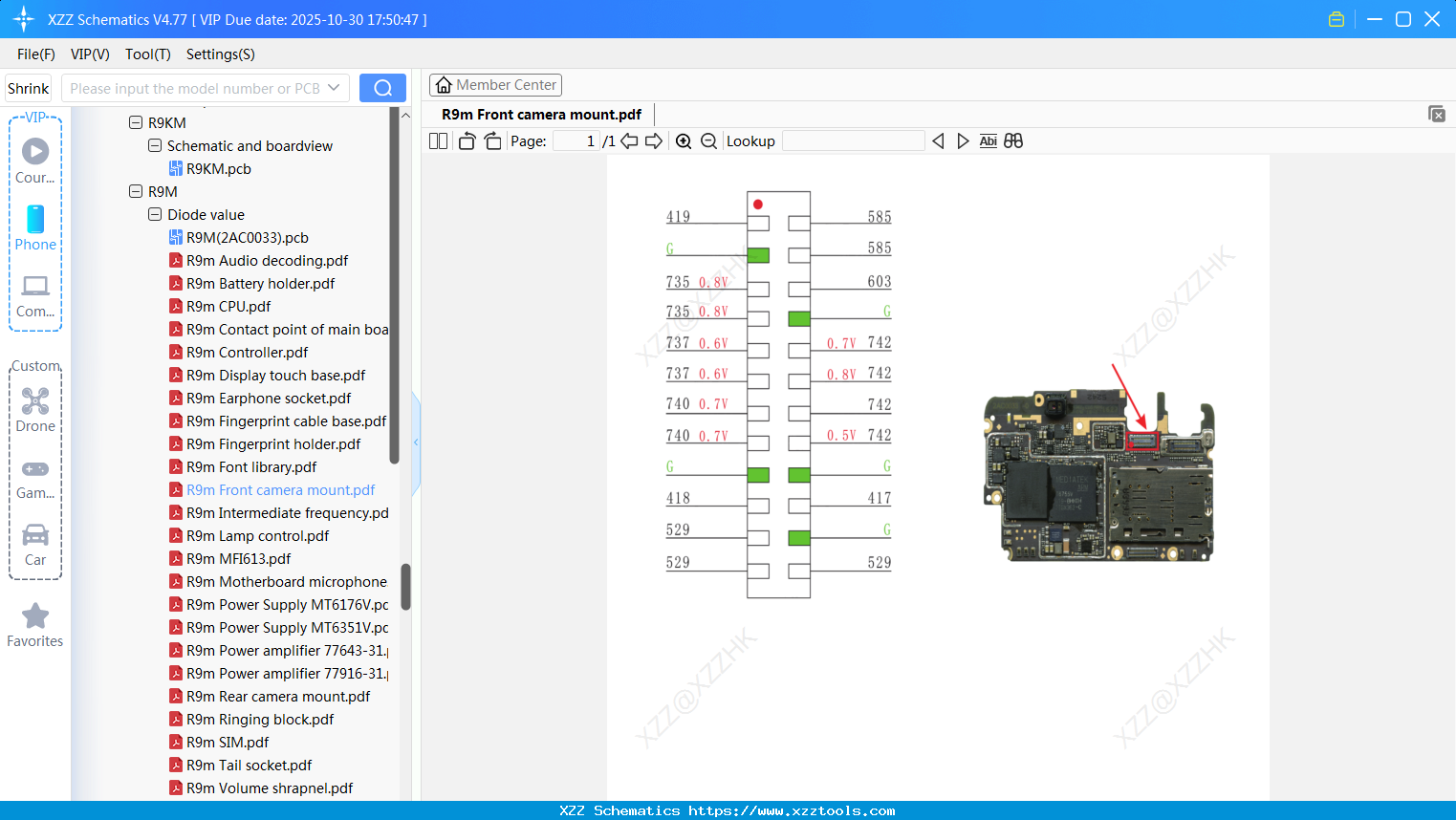This screenshot has height=820, width=1456.
Task: Click the Shrink button
Action: (x=29, y=88)
